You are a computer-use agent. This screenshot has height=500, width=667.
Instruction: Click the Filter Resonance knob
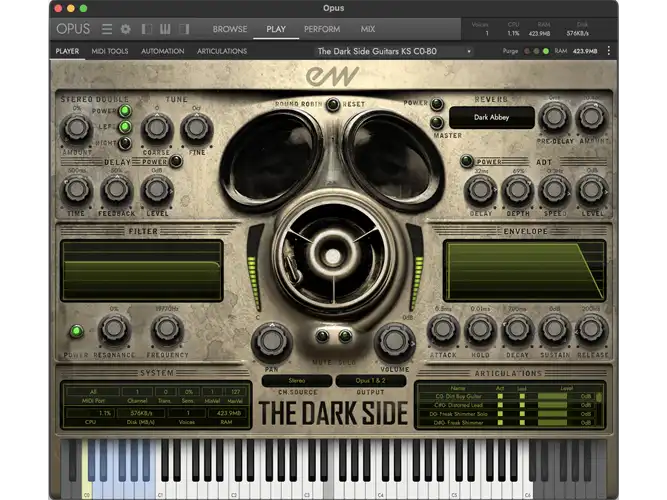(x=114, y=329)
